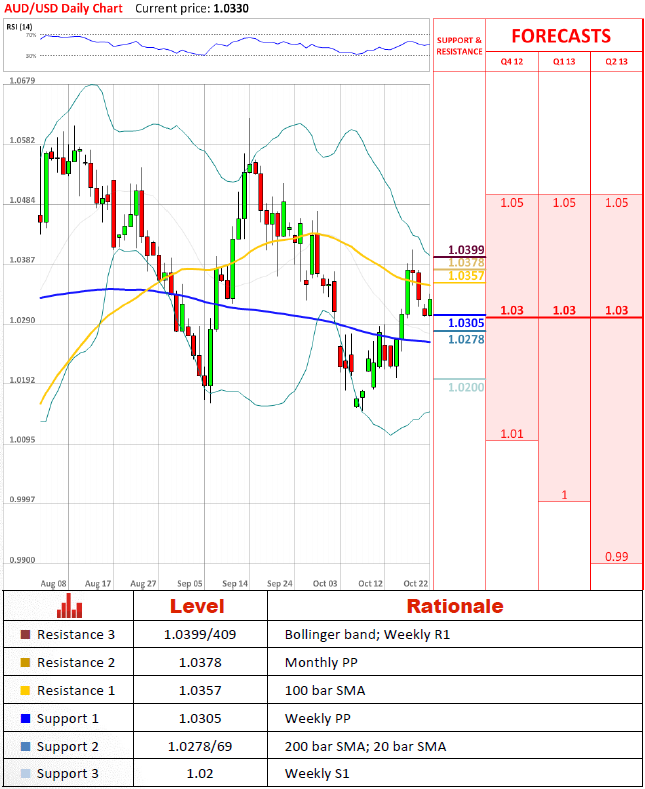Click the 1.0095 price axis label
The width and height of the screenshot is (645, 789).
pyautogui.click(x=22, y=440)
